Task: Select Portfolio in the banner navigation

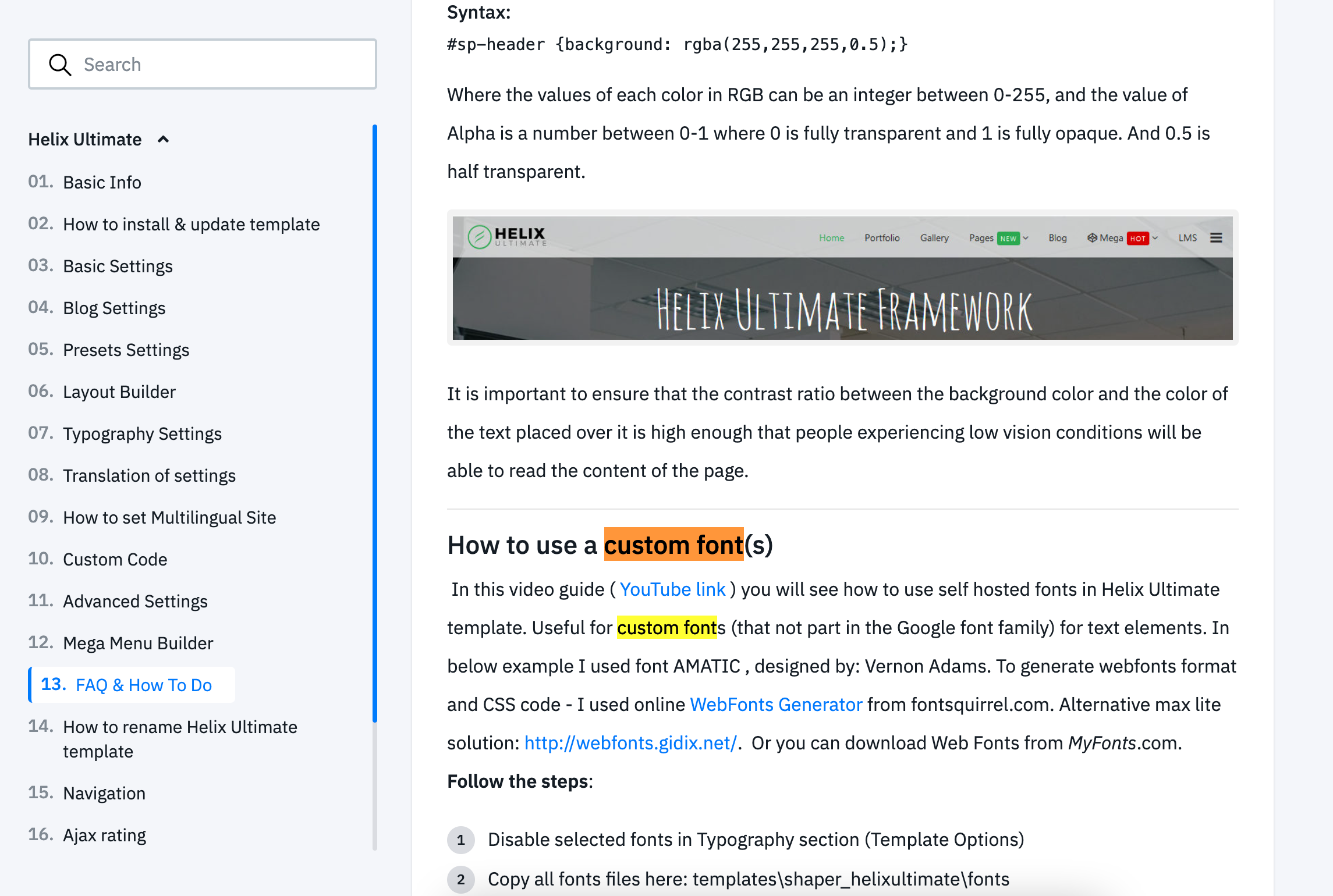Action: [x=882, y=237]
